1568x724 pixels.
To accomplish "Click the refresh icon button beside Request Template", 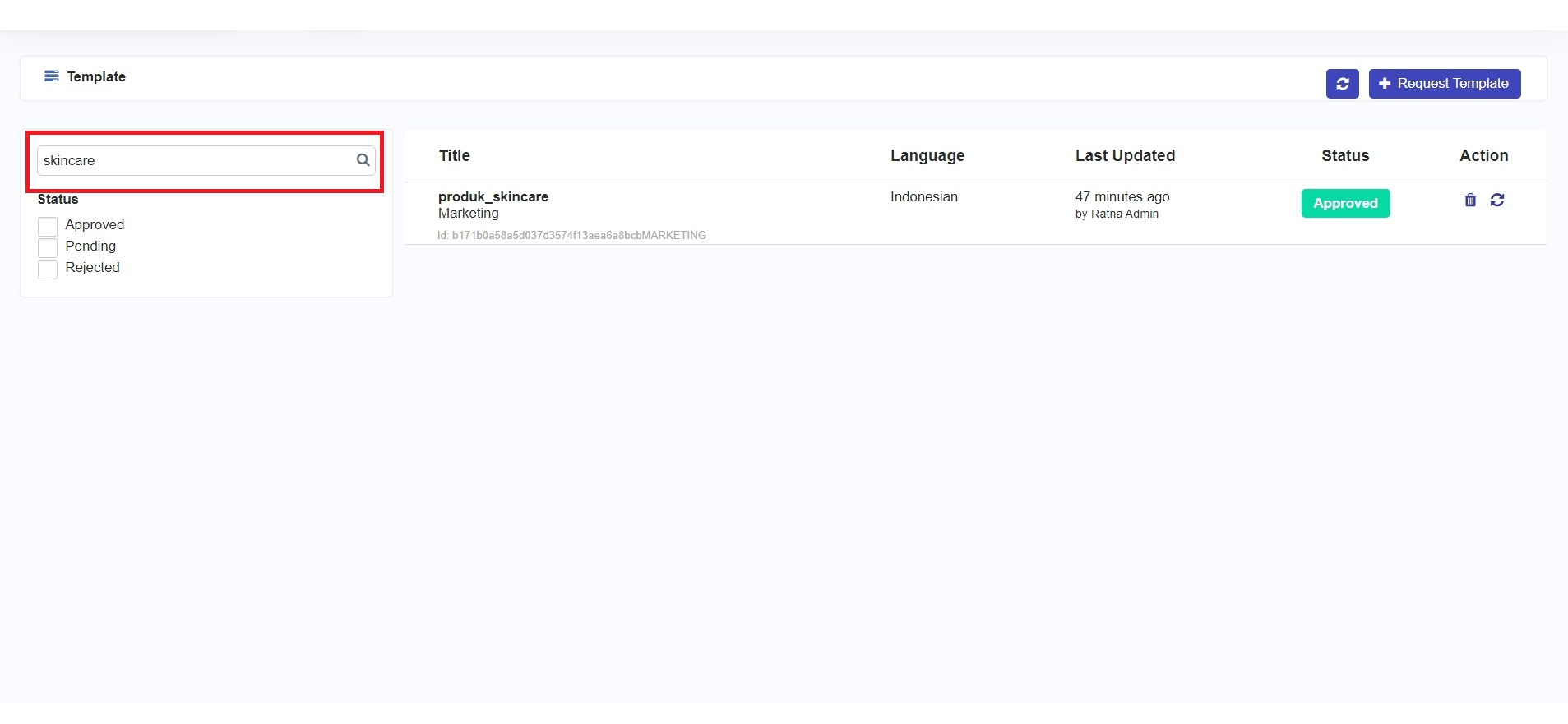I will coord(1342,84).
